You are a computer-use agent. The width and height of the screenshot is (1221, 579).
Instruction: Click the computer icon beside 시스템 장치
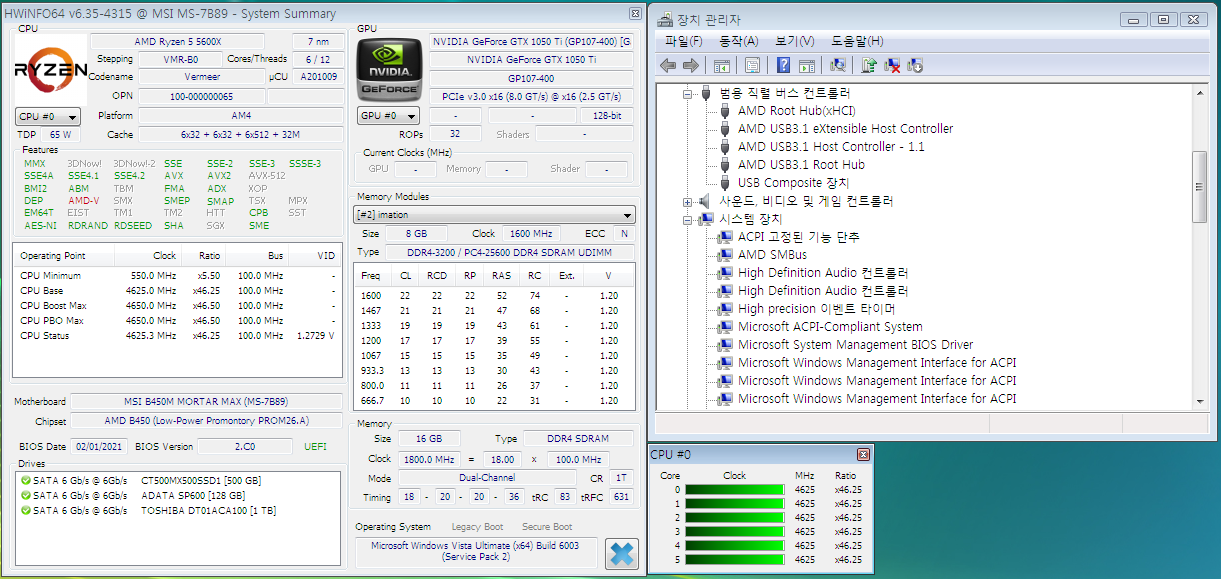tap(706, 219)
